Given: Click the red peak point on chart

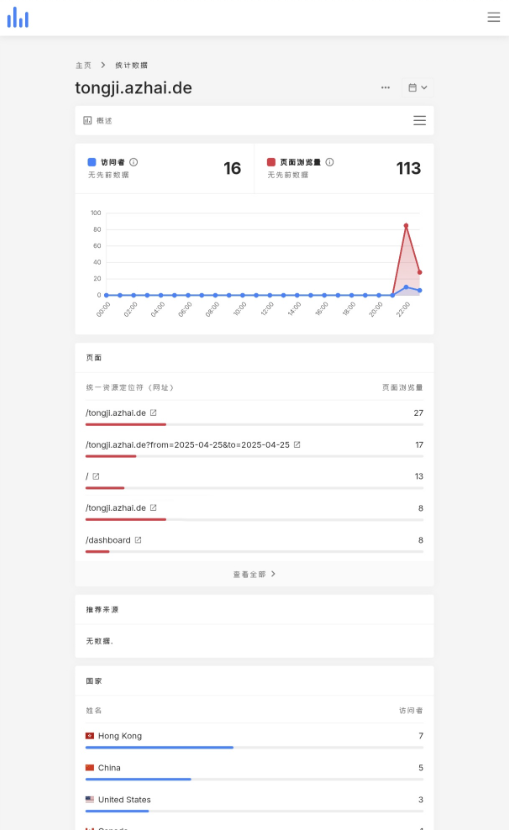Looking at the screenshot, I should [x=406, y=225].
